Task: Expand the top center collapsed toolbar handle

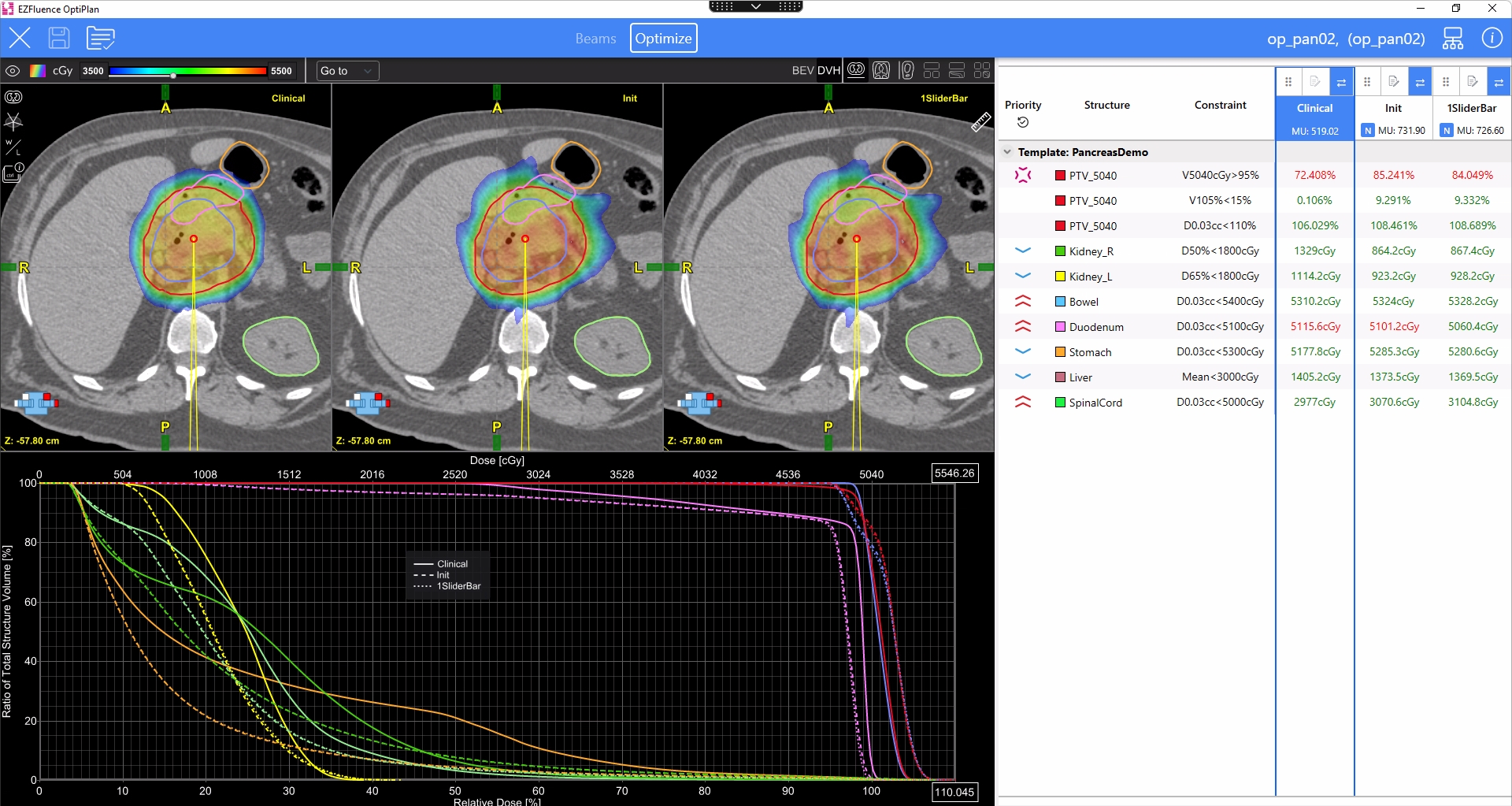Action: tap(756, 6)
